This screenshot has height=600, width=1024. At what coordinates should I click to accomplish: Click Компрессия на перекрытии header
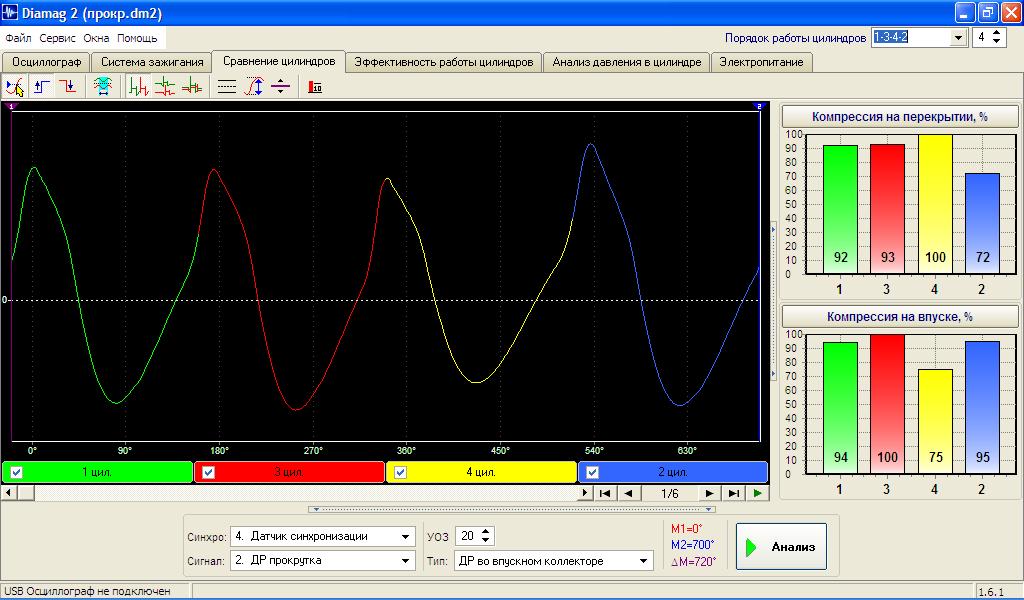click(900, 117)
